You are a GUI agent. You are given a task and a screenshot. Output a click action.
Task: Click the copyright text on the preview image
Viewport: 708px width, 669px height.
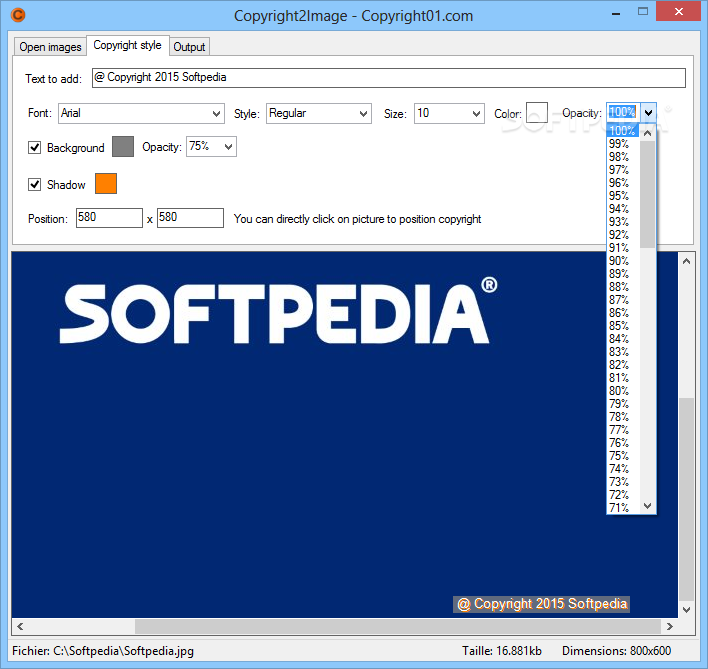point(542,604)
